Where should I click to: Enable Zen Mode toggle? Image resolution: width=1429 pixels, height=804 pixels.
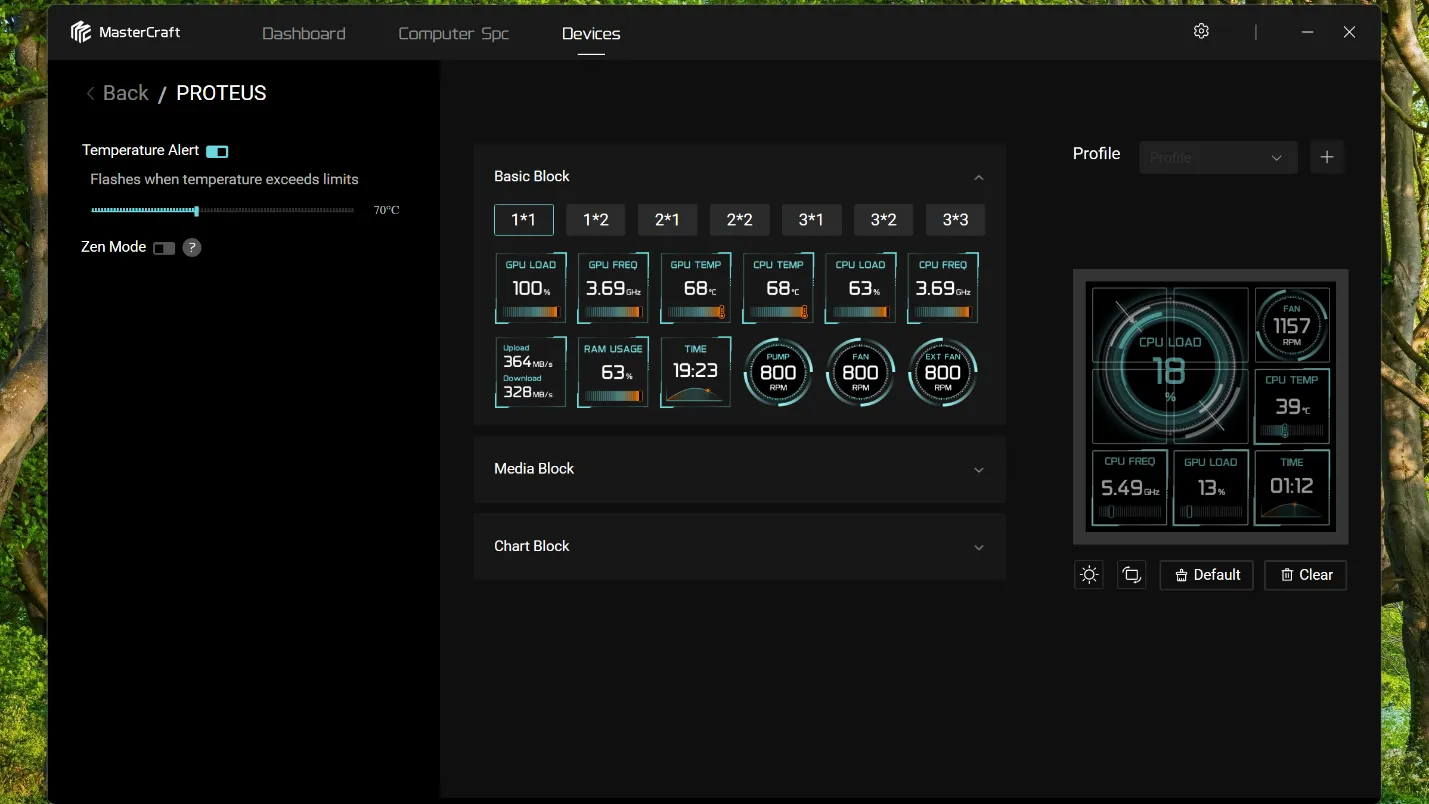point(164,248)
